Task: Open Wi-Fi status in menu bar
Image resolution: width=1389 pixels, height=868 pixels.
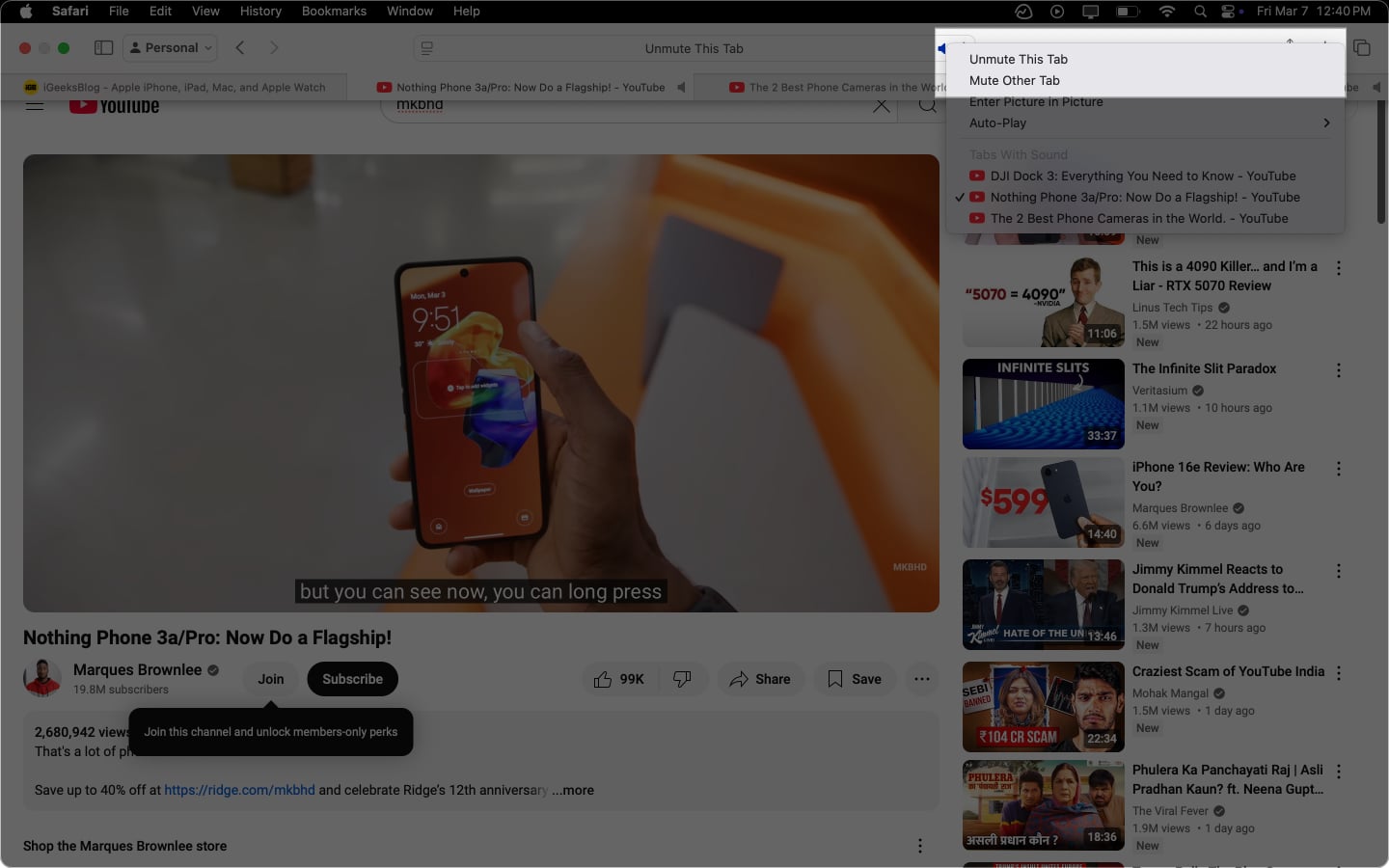Action: [x=1166, y=11]
